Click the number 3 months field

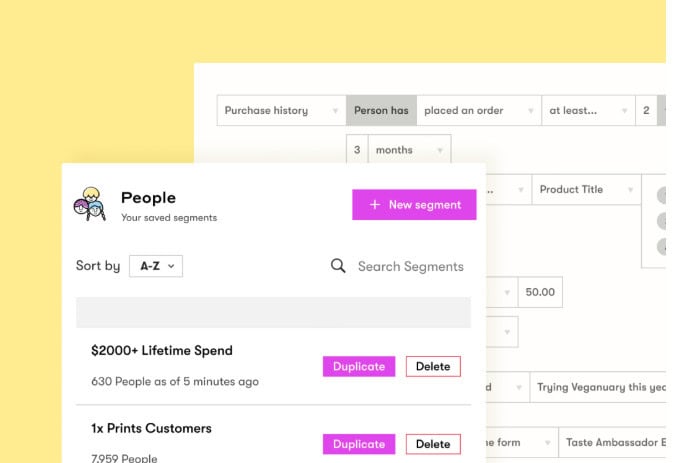click(x=357, y=150)
